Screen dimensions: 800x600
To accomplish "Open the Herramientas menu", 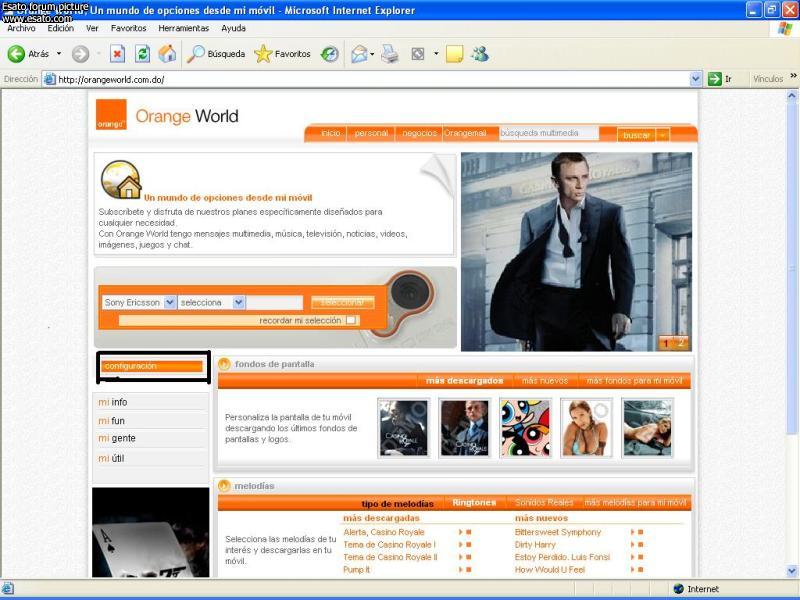I will (x=184, y=28).
